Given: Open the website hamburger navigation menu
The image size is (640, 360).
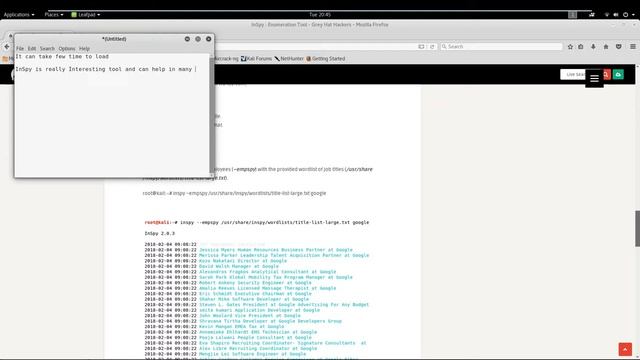Looking at the screenshot, I should 594,78.
